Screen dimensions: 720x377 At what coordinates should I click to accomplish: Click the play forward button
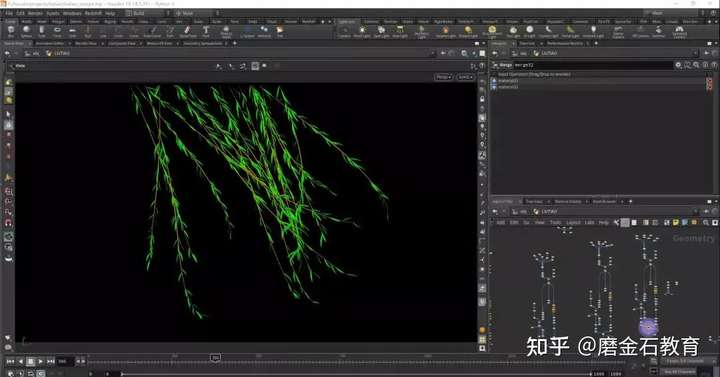pos(40,361)
